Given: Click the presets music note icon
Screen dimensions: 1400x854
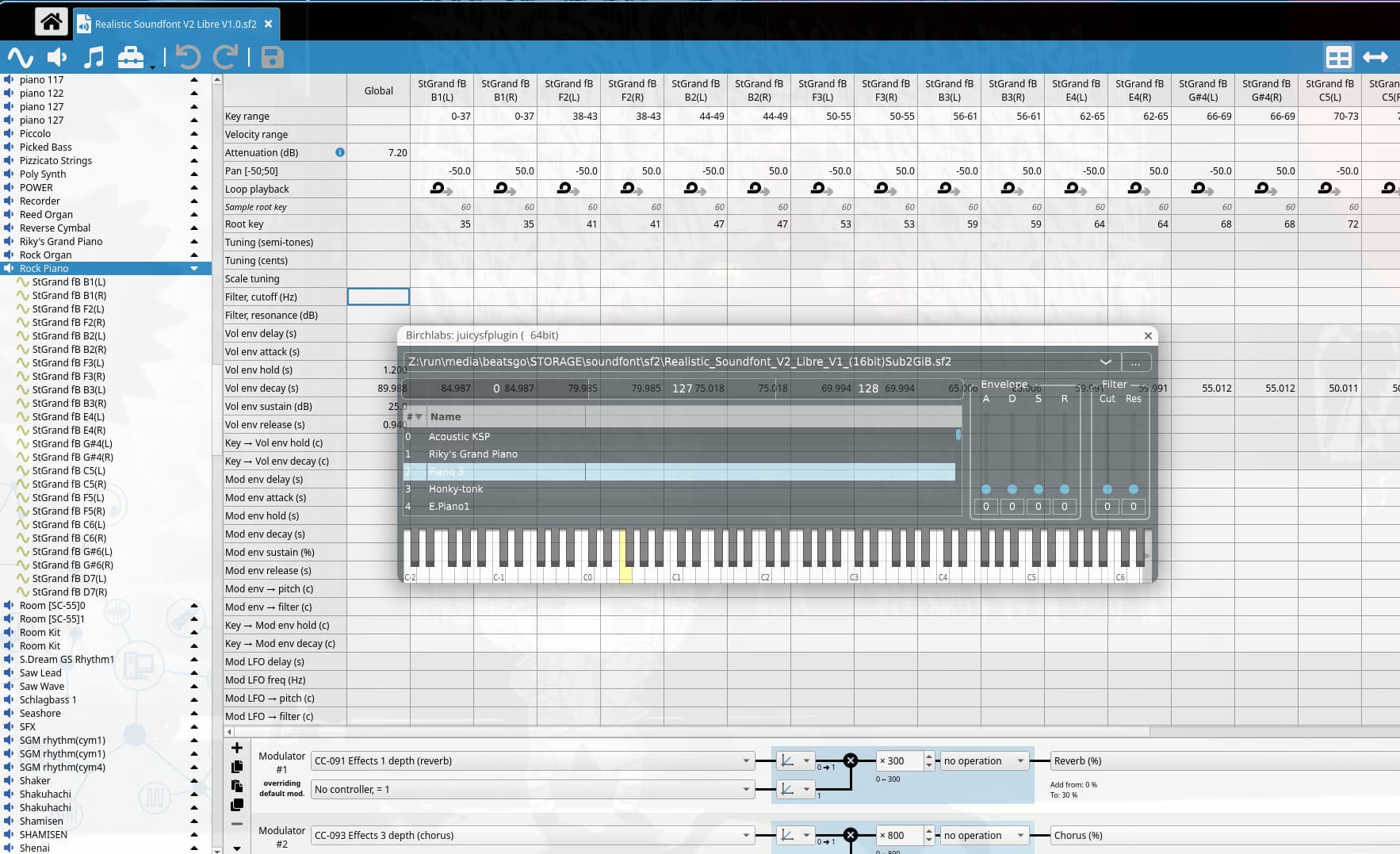Looking at the screenshot, I should click(x=94, y=57).
